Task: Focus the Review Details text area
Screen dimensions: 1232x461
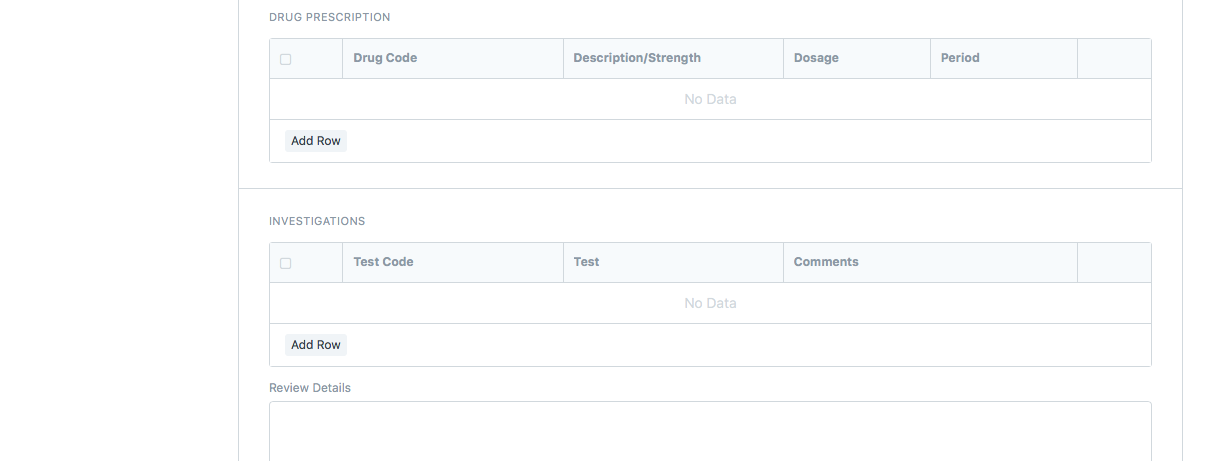Action: click(x=710, y=431)
